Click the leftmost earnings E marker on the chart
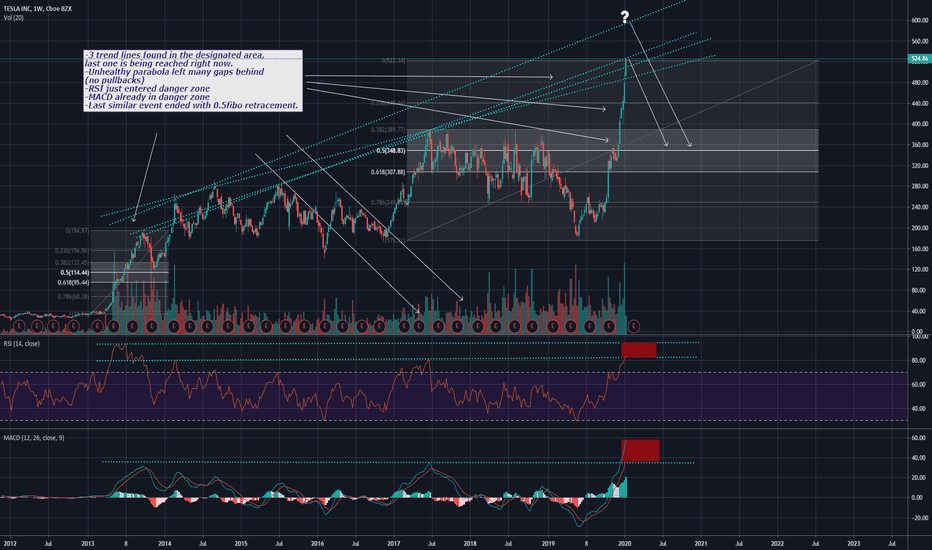This screenshot has height=550, width=932. coord(19,326)
